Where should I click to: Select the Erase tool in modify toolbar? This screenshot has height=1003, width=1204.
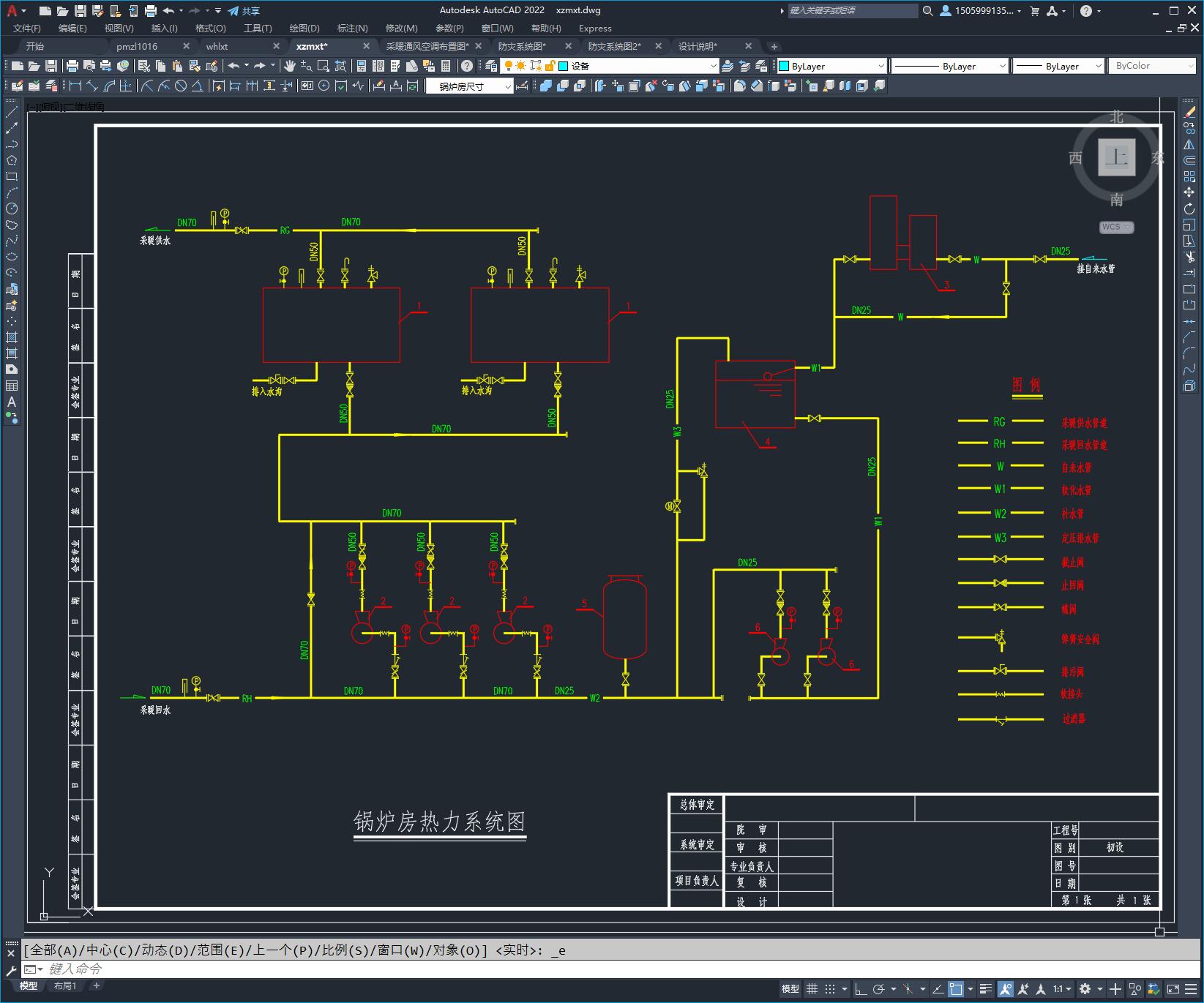1189,111
